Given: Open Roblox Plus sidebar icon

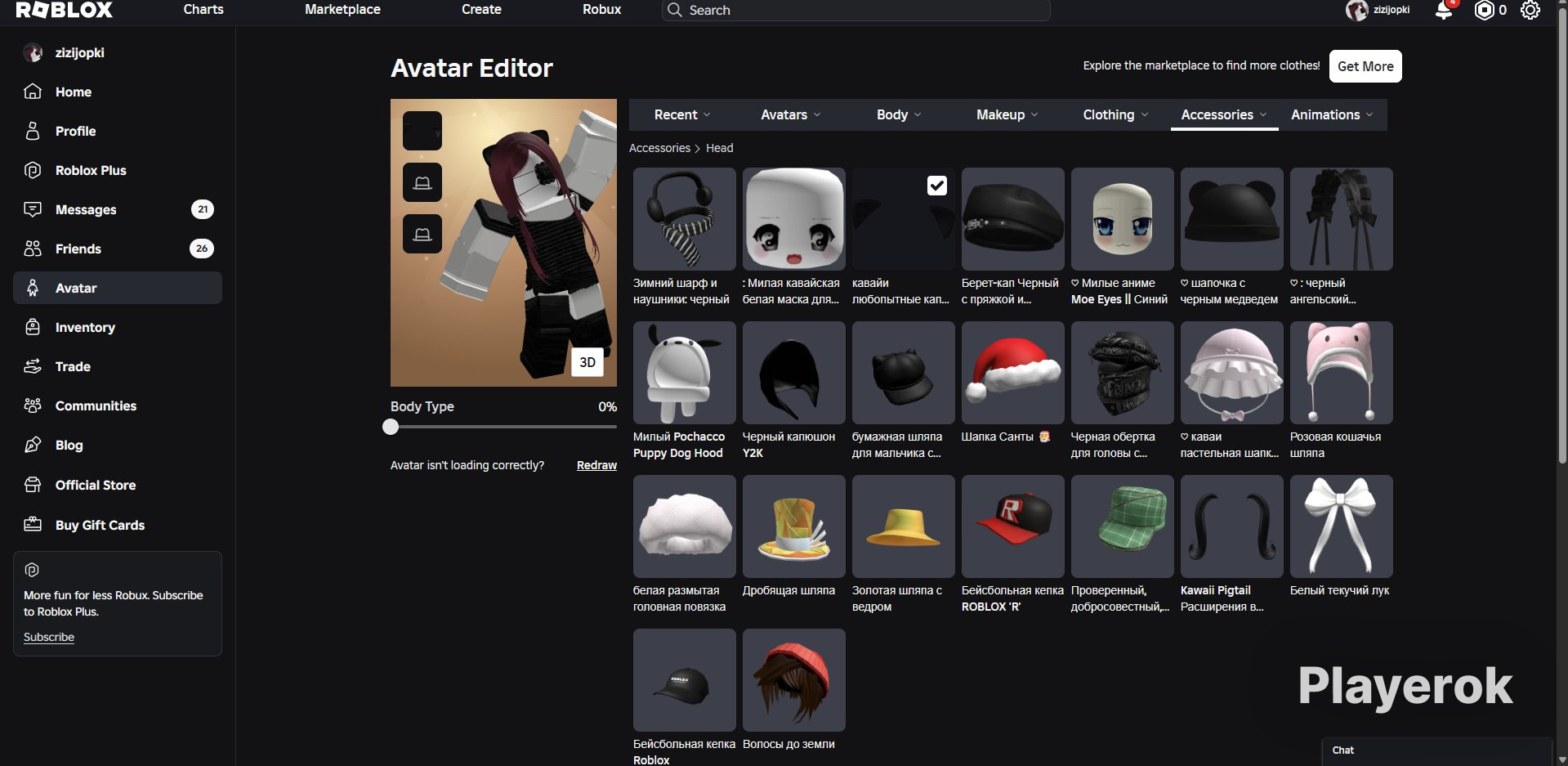Looking at the screenshot, I should point(33,170).
